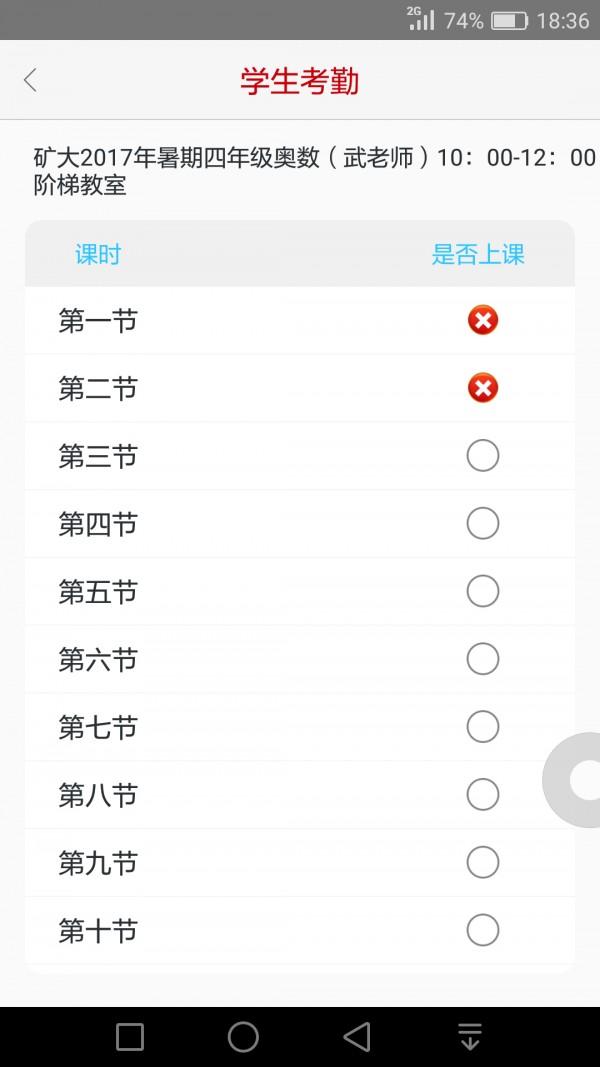Tap the hide-navigation arrow icon at bottom right
This screenshot has height=1067, width=600.
[x=470, y=1038]
